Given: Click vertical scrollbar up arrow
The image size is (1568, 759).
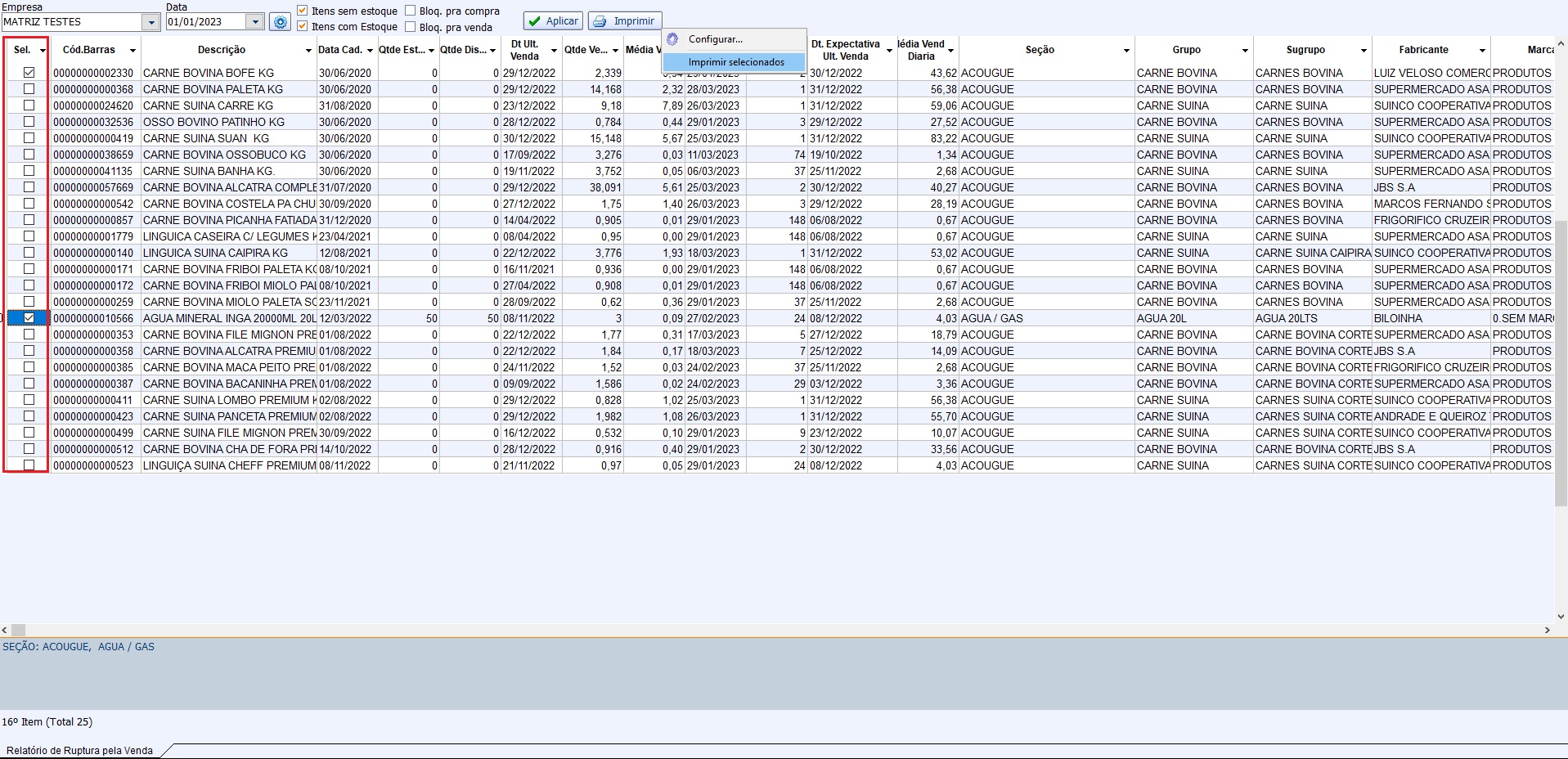Looking at the screenshot, I should (x=1561, y=43).
